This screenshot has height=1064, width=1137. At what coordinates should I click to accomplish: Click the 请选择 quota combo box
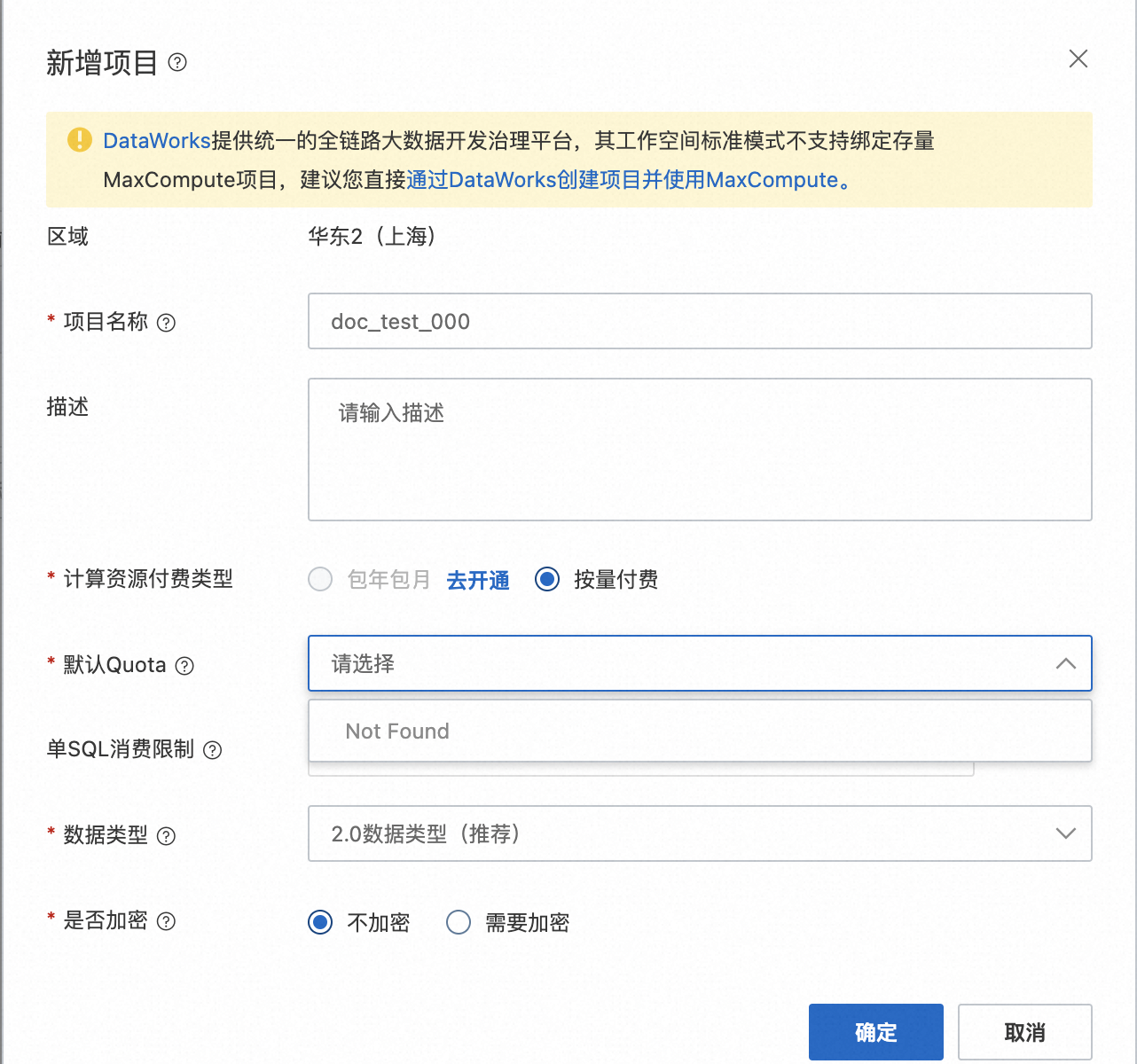(700, 663)
